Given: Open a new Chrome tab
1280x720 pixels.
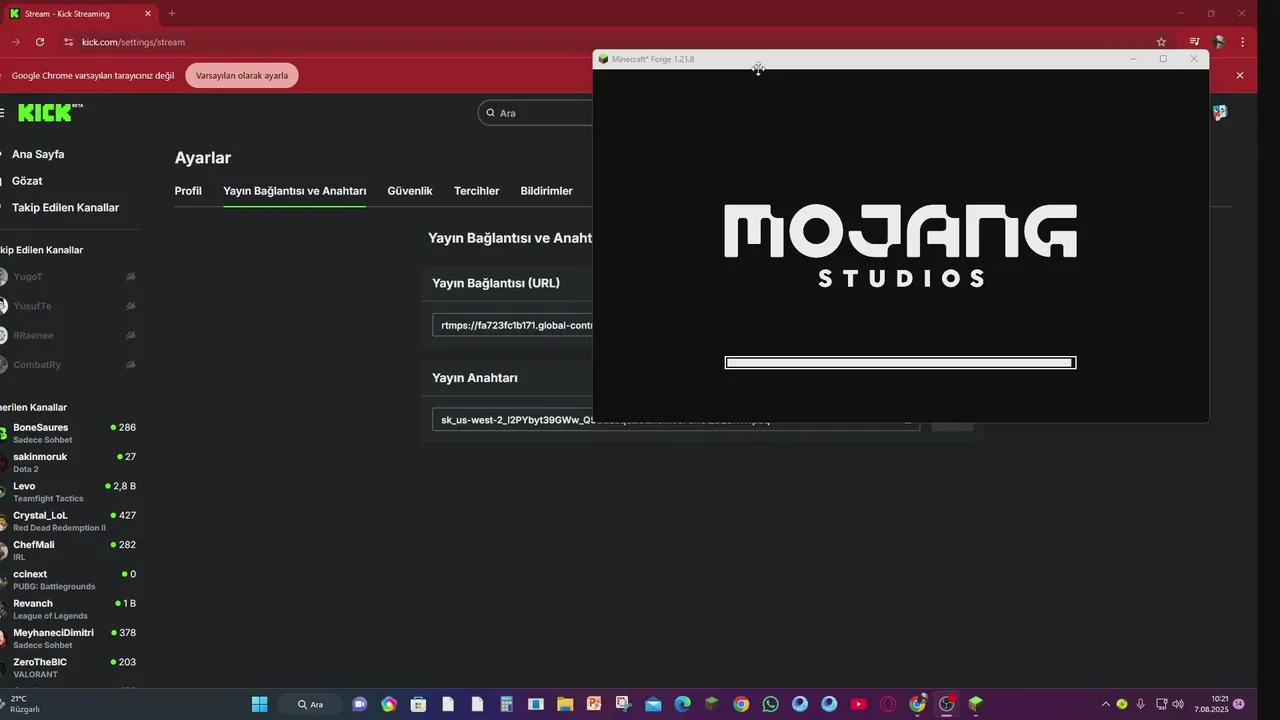Looking at the screenshot, I should point(172,14).
